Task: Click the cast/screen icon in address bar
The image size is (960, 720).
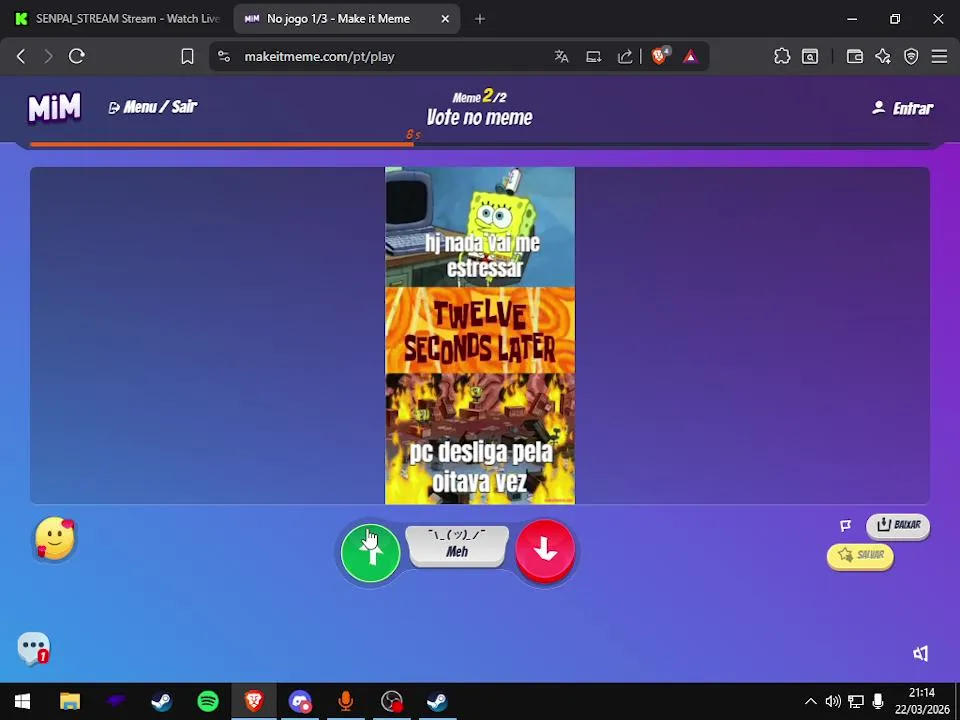Action: 593,56
